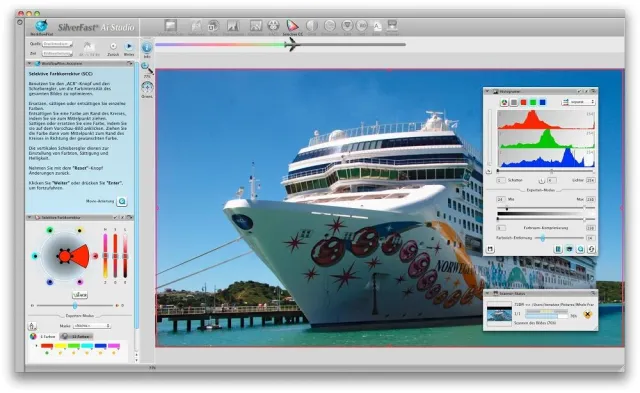Screen dimensions: 640x393
Task: Show only blue histogram channel
Action: (542, 102)
